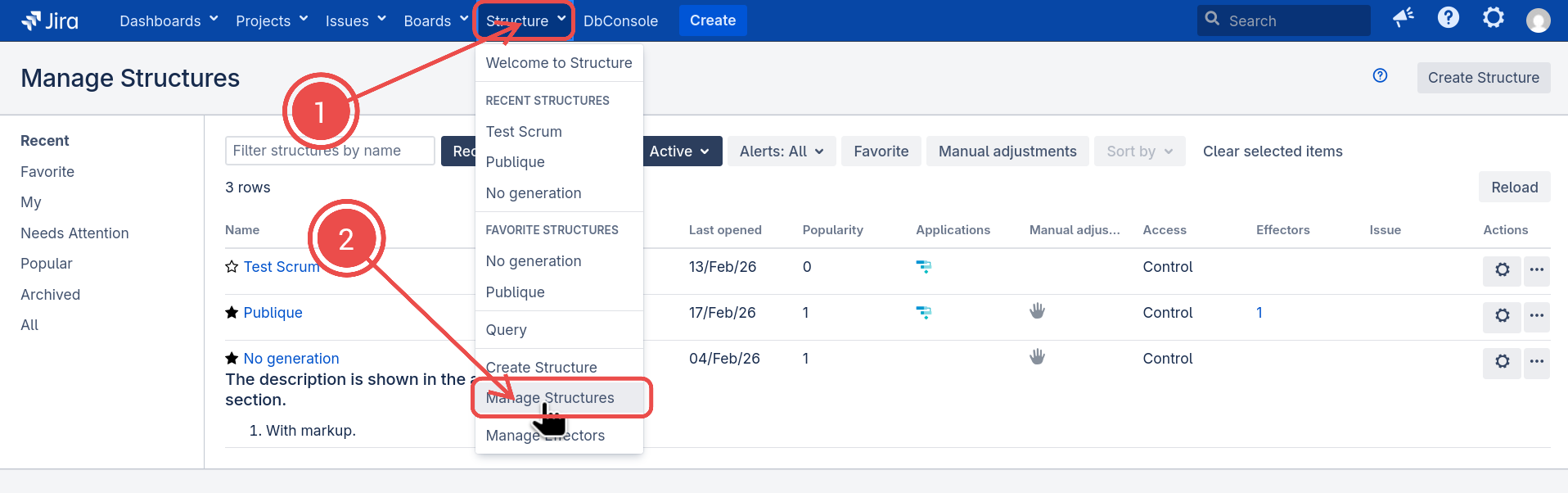1568x493 pixels.
Task: Click Clear selected items
Action: (x=1273, y=152)
